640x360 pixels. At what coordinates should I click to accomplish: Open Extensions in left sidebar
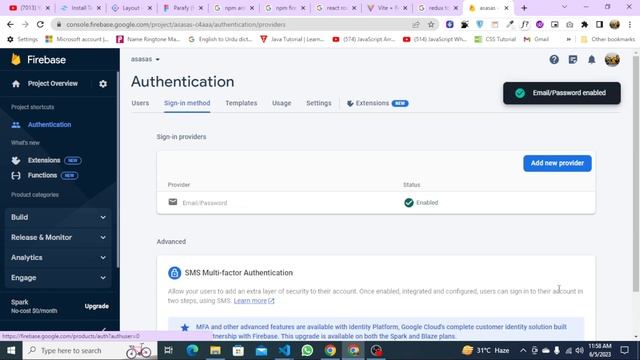point(44,160)
